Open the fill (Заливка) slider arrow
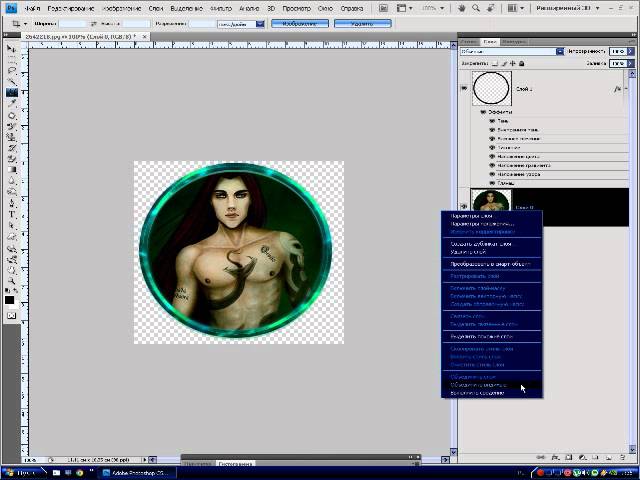Screen dimensions: 640x480 [631, 63]
